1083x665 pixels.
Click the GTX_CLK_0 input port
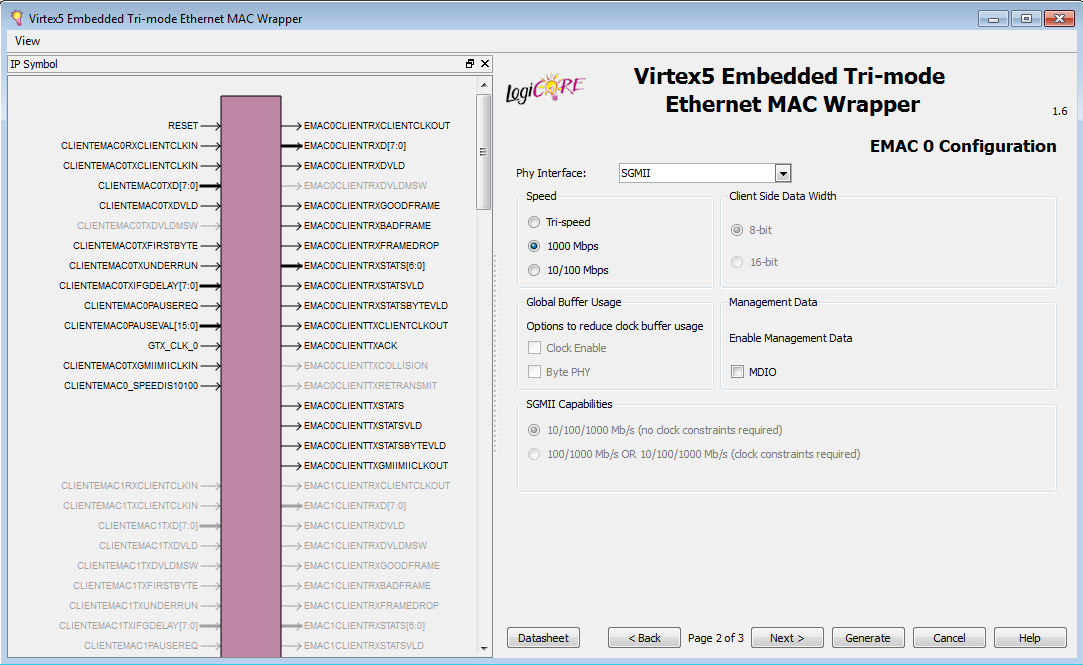coord(173,346)
